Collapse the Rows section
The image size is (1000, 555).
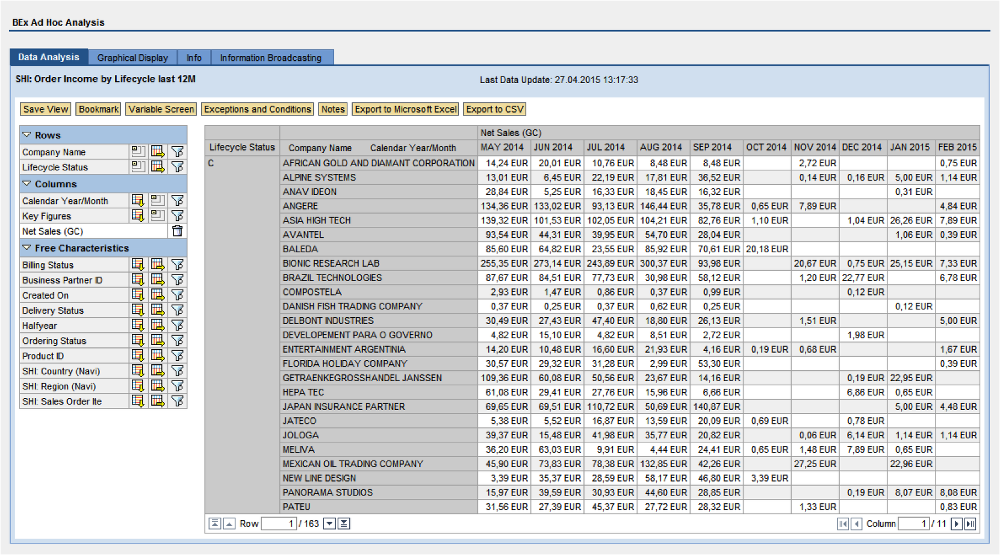[27, 135]
